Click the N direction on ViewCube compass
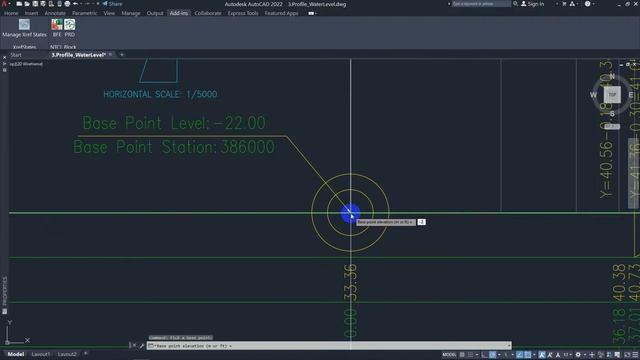This screenshot has height=360, width=640. click(612, 76)
